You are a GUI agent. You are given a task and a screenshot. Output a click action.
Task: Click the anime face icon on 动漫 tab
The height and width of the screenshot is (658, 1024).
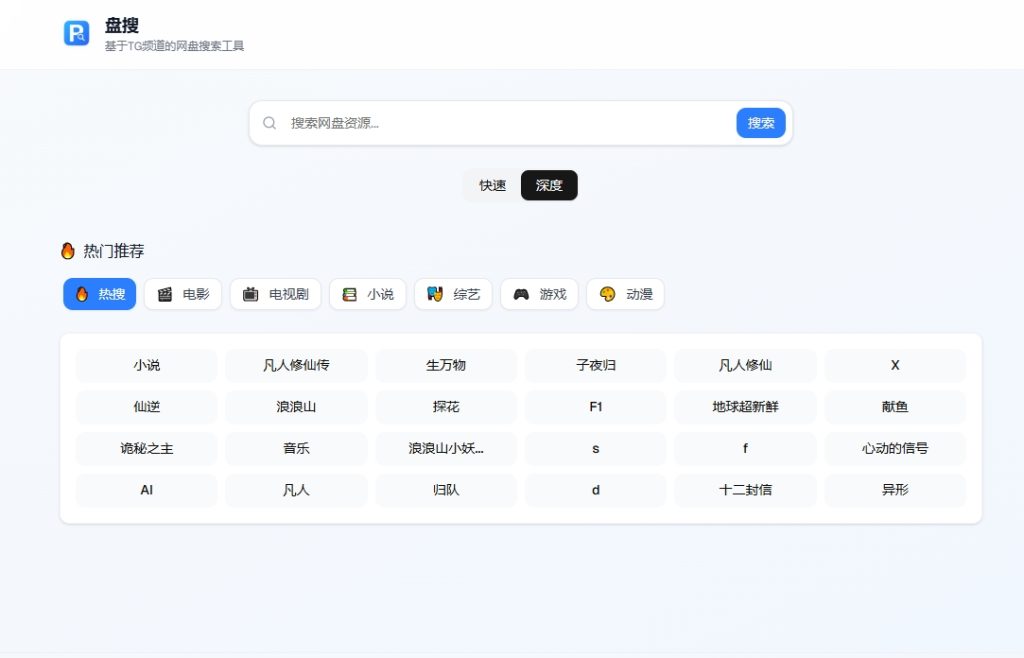click(605, 293)
